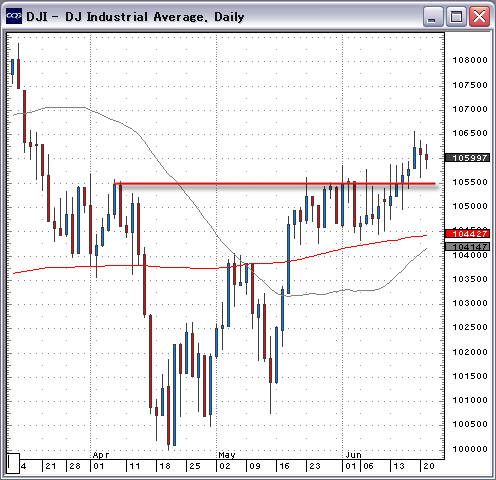This screenshot has width=496, height=480.
Task: Click the red moving average value 104427
Action: [468, 234]
